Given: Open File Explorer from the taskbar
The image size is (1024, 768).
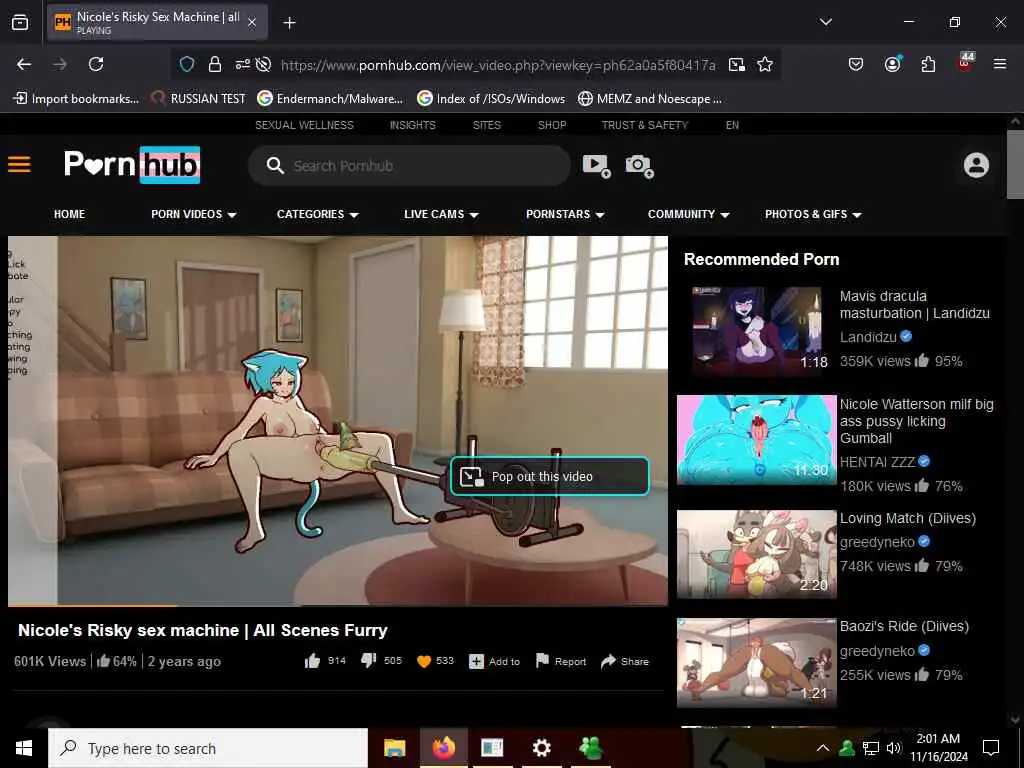Looking at the screenshot, I should click(394, 748).
